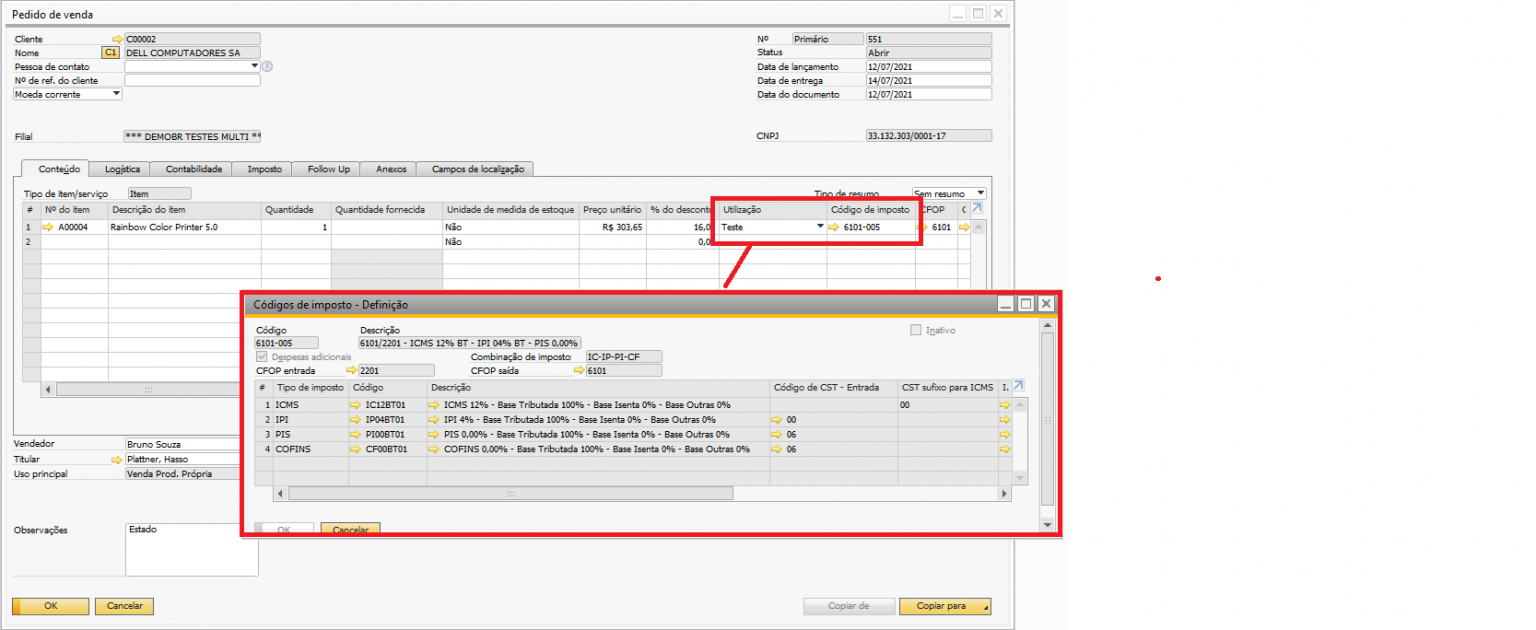
Task: Click the yellow C1 icon beside Nome
Action: [110, 53]
